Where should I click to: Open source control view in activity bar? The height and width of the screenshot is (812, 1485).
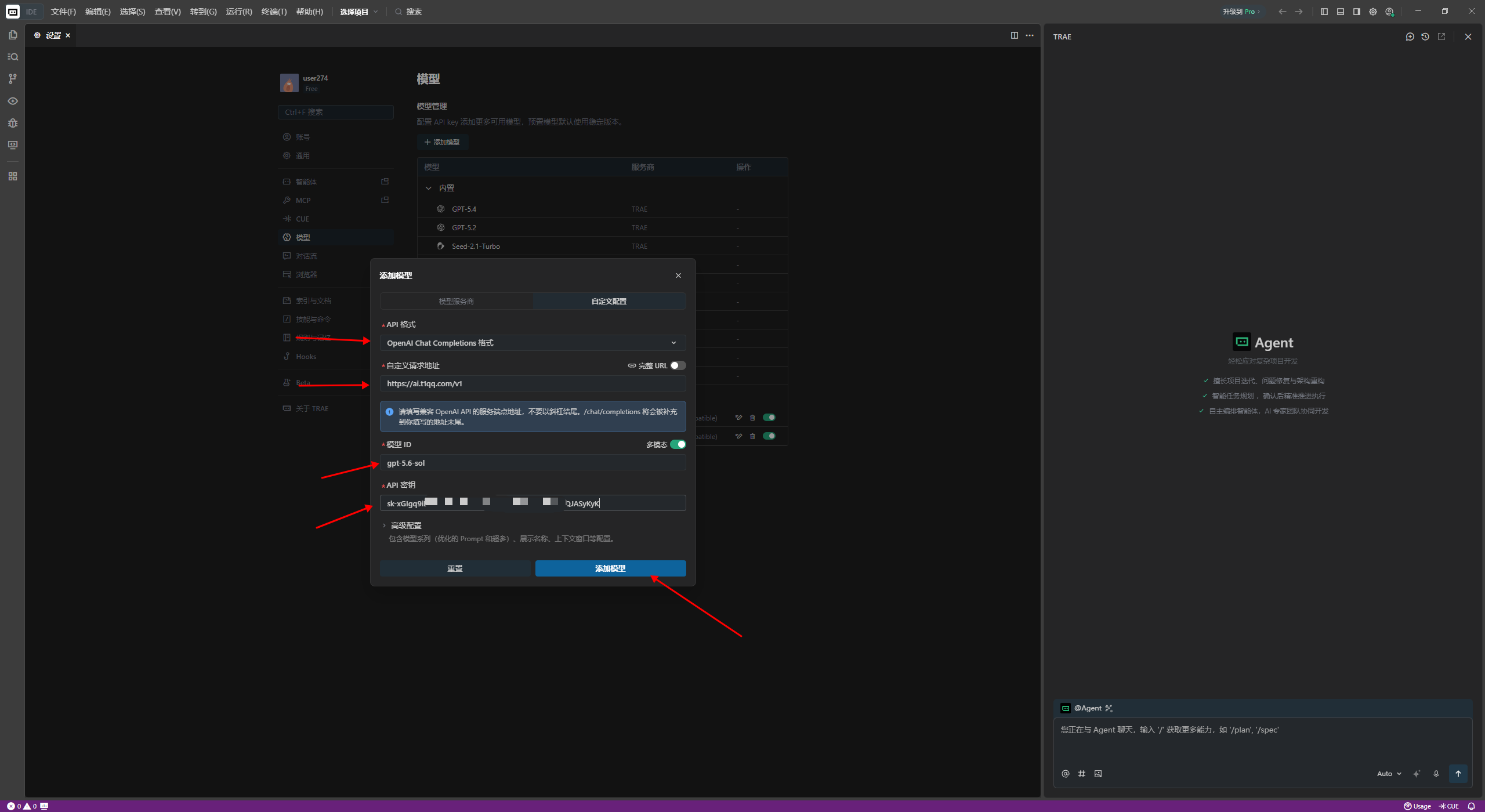pyautogui.click(x=13, y=79)
